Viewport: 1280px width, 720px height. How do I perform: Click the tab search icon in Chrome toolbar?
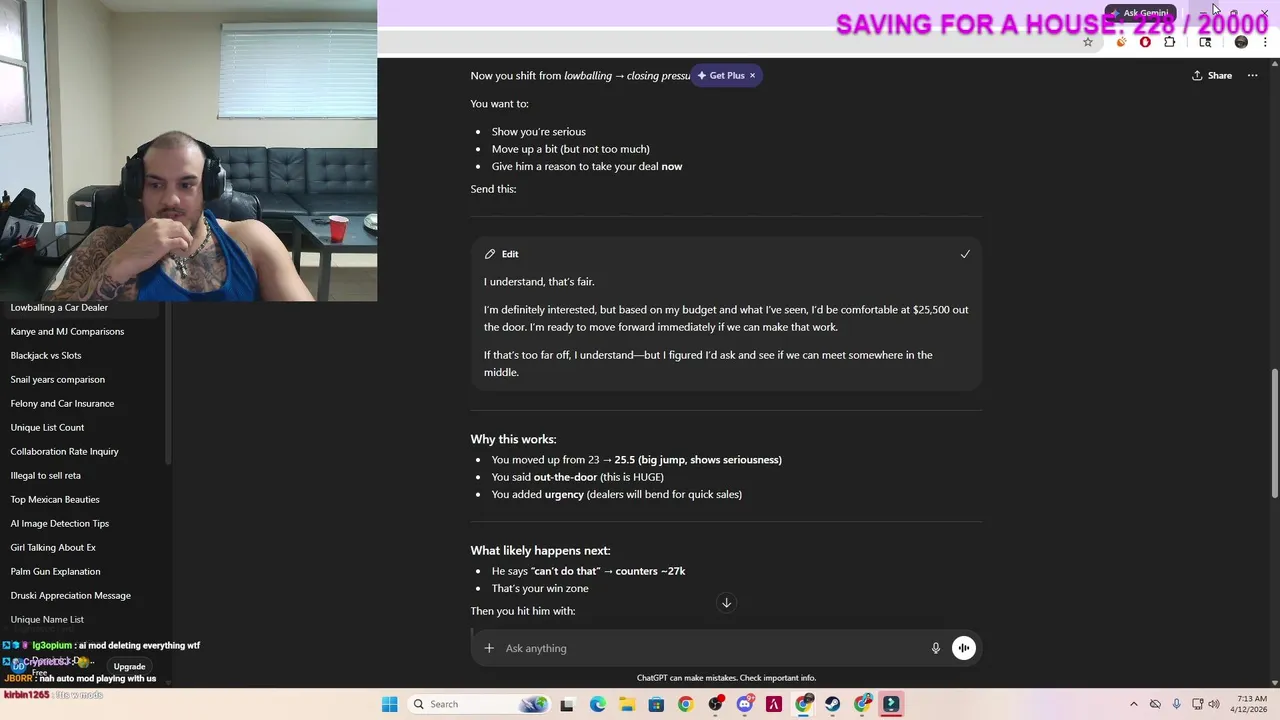coord(1205,42)
